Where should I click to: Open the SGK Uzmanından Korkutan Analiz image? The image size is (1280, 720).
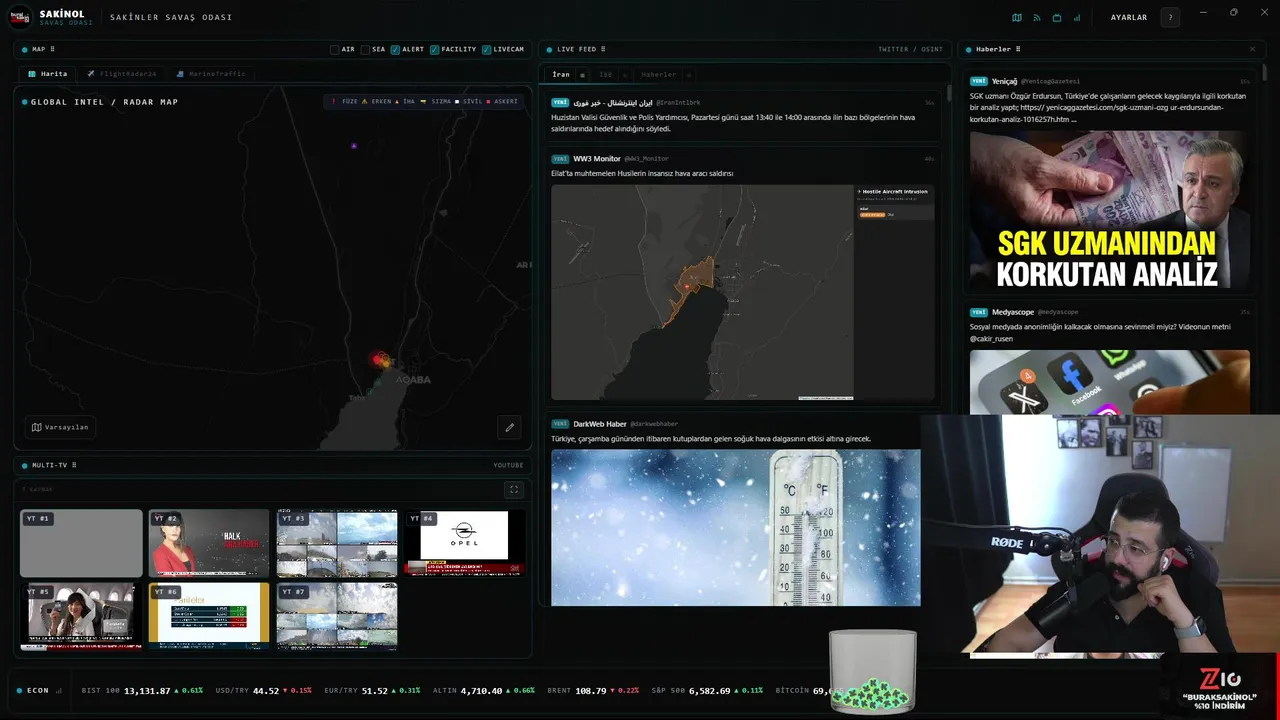coord(1109,210)
